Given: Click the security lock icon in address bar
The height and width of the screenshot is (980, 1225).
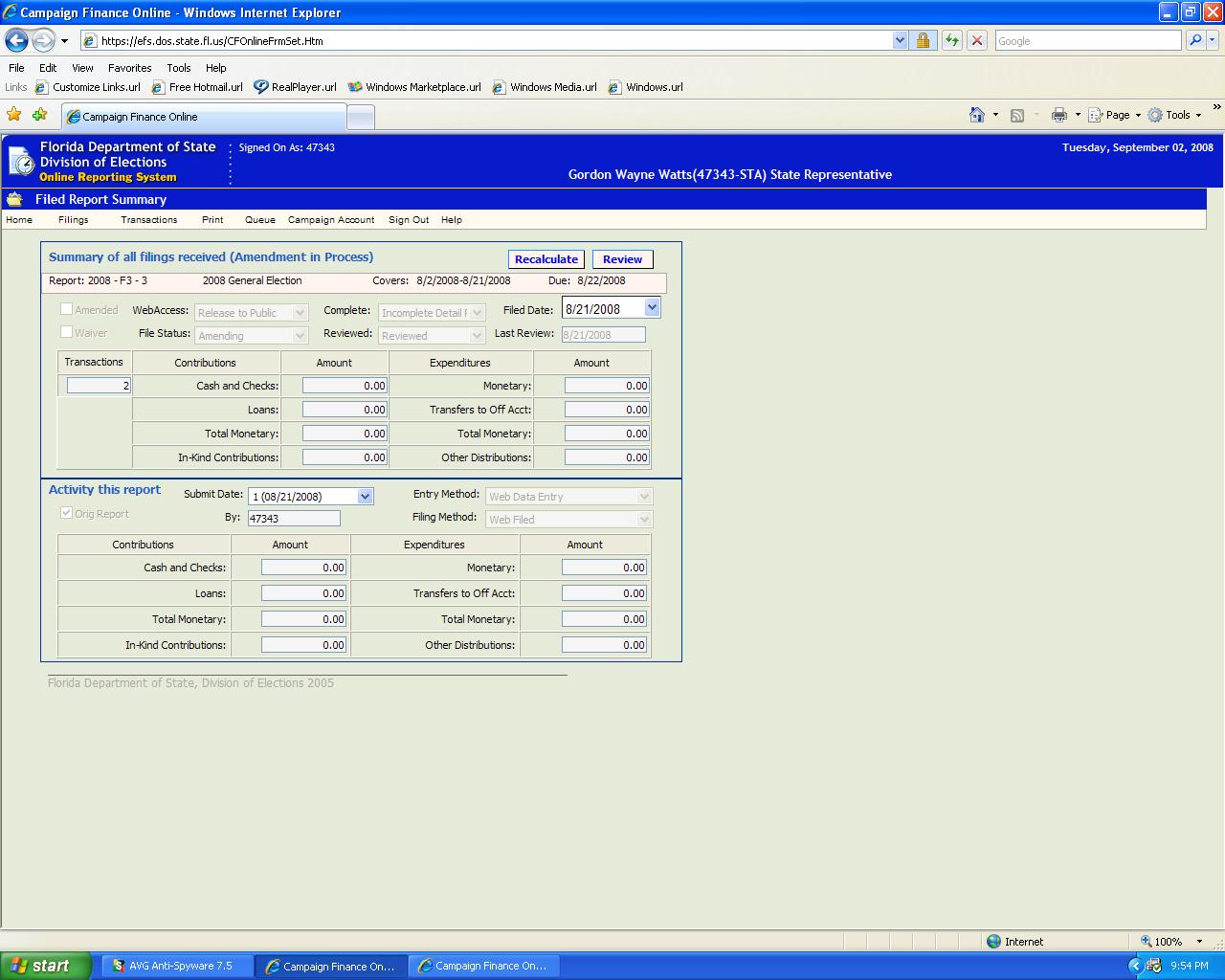Looking at the screenshot, I should point(923,40).
